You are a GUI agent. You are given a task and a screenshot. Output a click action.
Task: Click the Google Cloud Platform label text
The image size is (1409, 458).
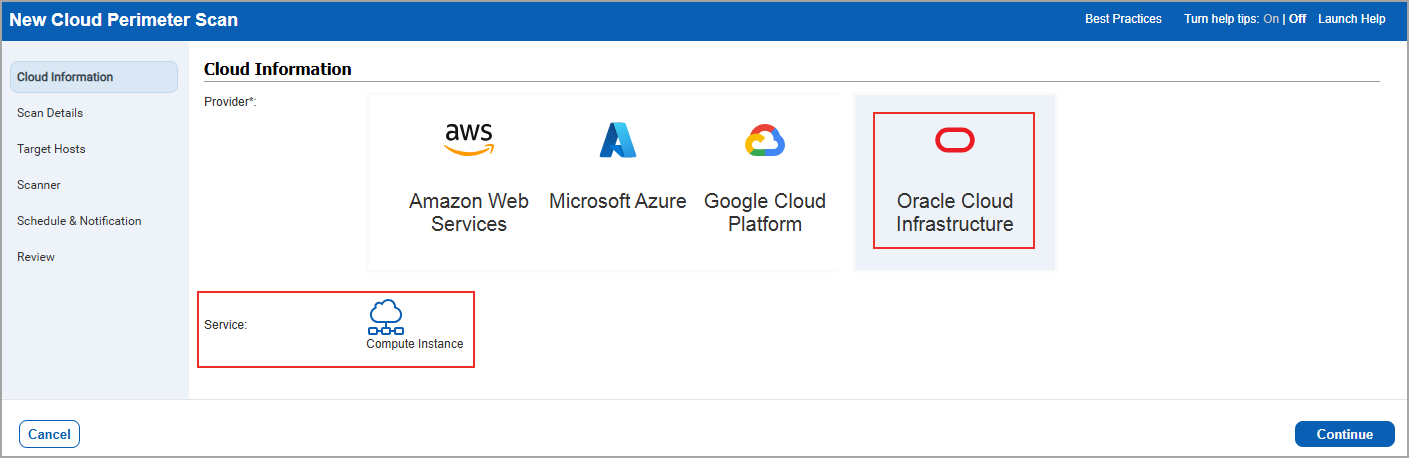tap(765, 212)
